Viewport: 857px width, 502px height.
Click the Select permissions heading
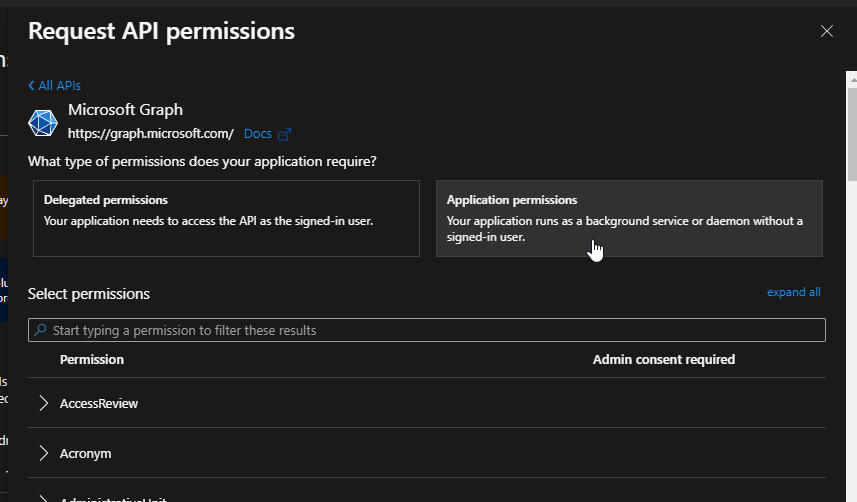coord(89,294)
